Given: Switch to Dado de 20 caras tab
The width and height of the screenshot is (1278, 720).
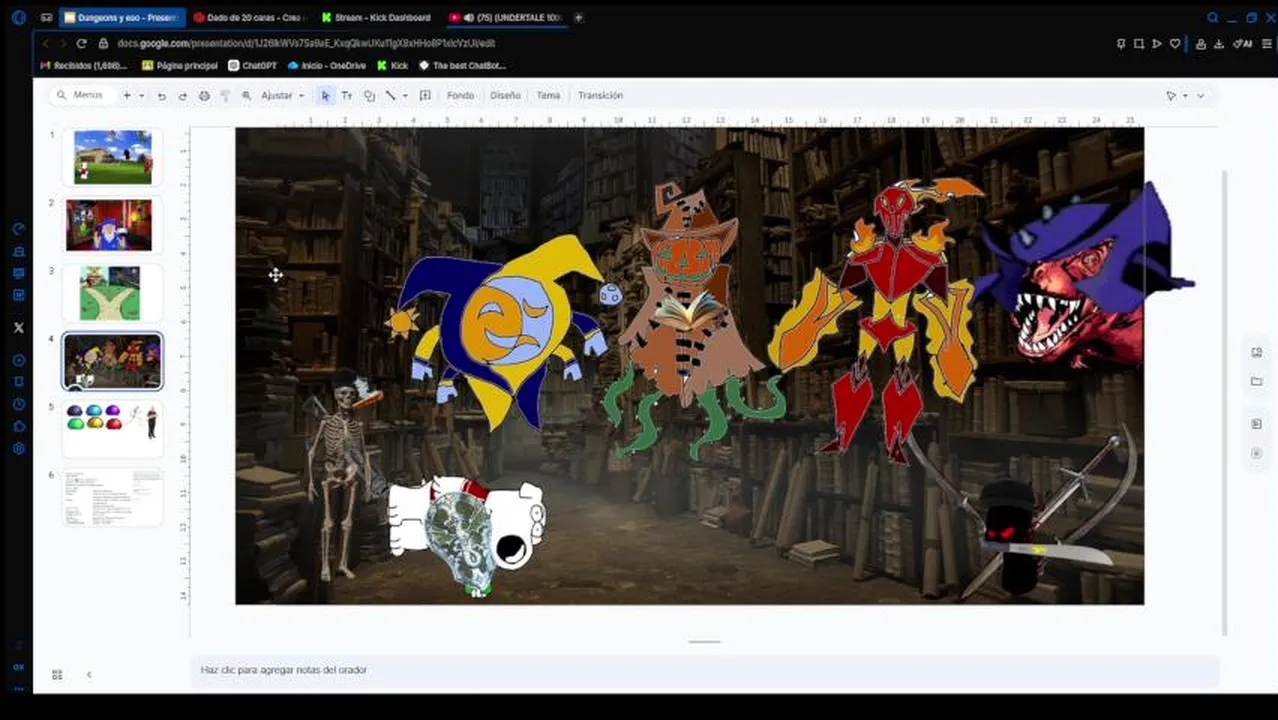Looking at the screenshot, I should [250, 18].
